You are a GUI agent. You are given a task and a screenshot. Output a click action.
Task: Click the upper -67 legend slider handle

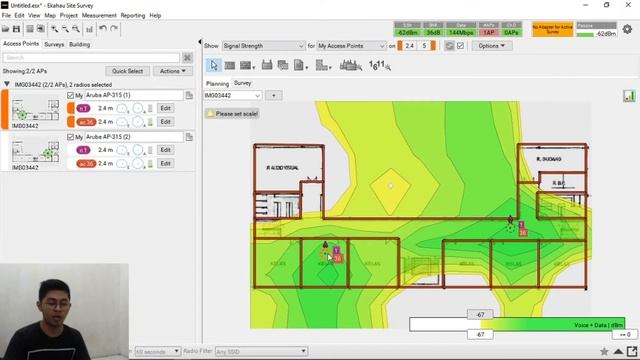pos(480,315)
